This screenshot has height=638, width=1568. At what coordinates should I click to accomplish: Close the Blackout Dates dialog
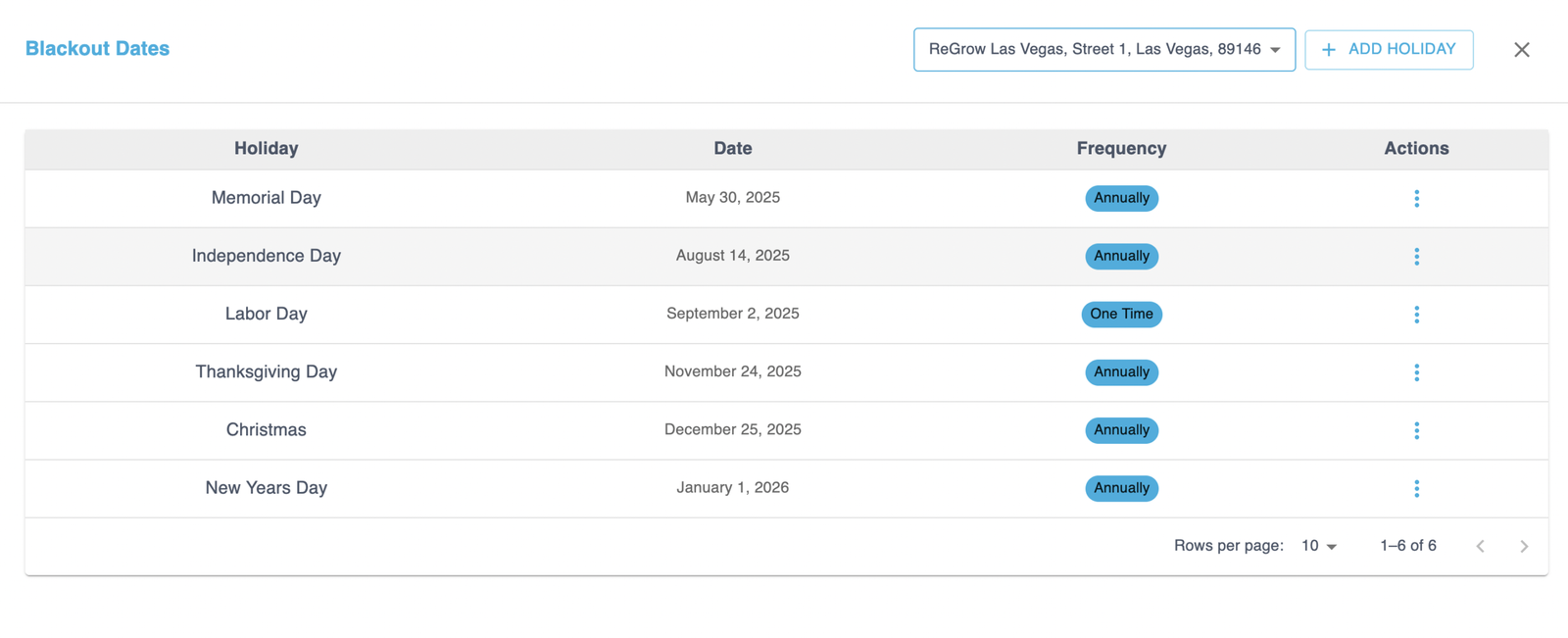(1521, 49)
